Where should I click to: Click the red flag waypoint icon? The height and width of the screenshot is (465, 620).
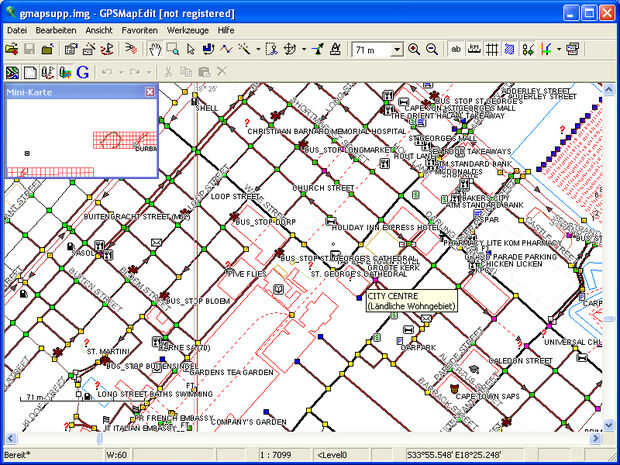point(107,49)
